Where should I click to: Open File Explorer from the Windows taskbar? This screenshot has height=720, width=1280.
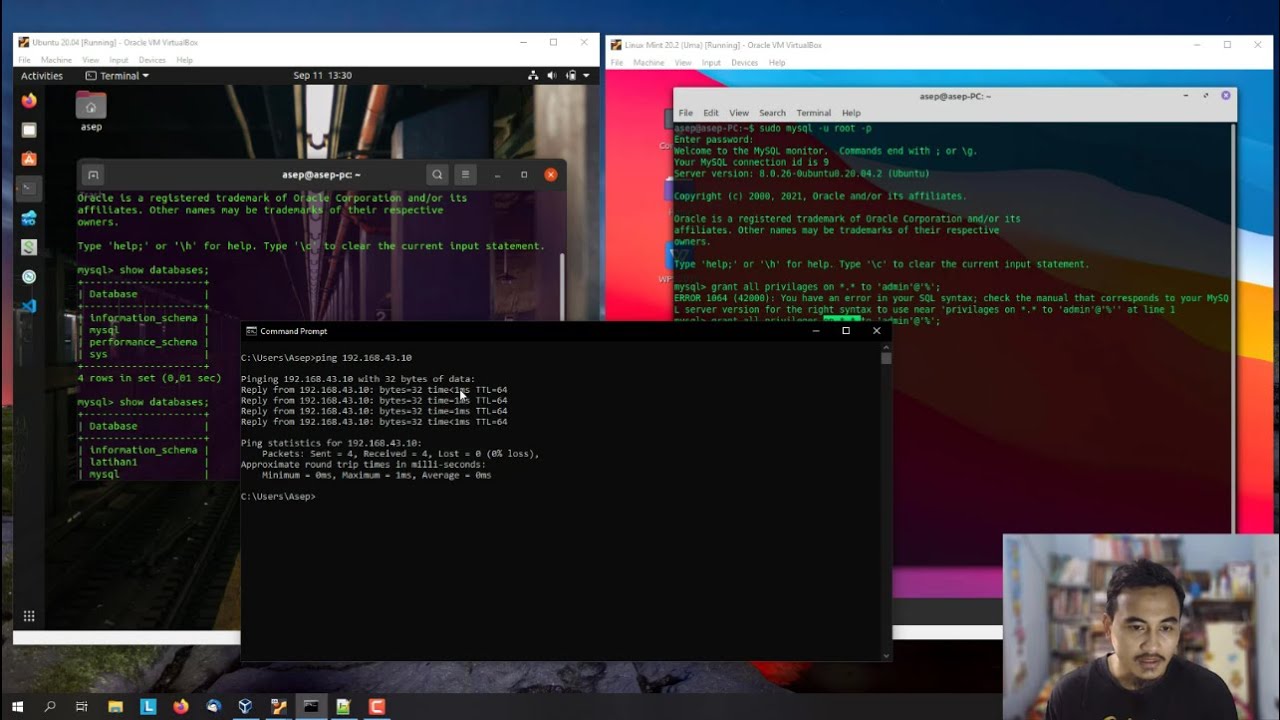pos(115,706)
